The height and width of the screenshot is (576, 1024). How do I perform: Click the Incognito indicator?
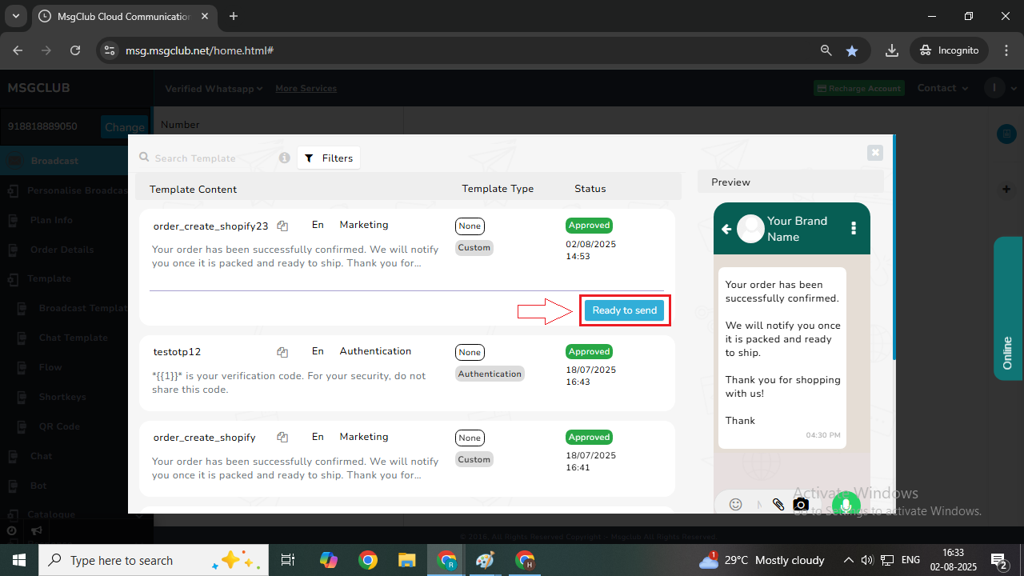tap(949, 50)
